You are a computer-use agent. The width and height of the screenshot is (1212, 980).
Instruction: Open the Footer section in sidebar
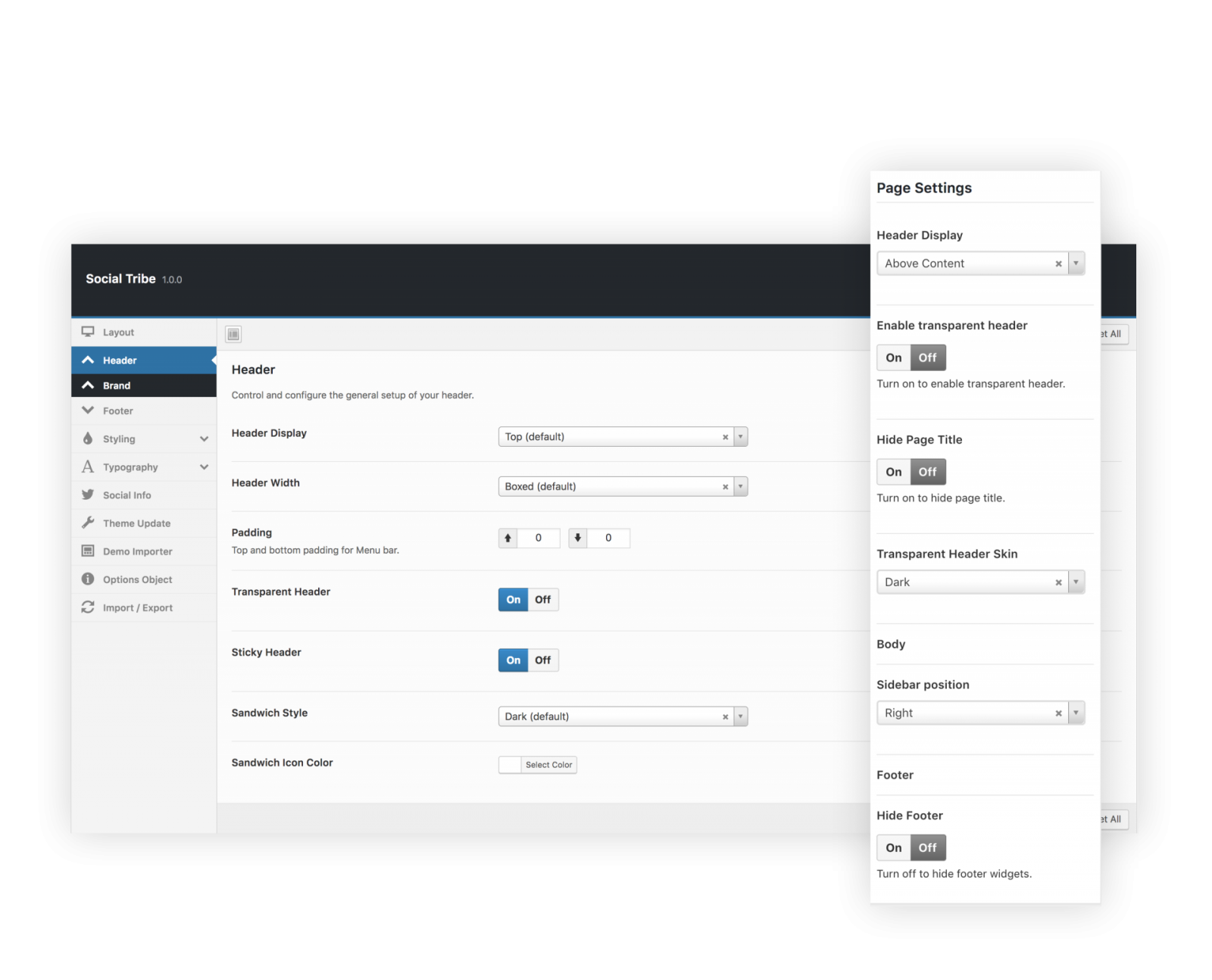click(117, 410)
